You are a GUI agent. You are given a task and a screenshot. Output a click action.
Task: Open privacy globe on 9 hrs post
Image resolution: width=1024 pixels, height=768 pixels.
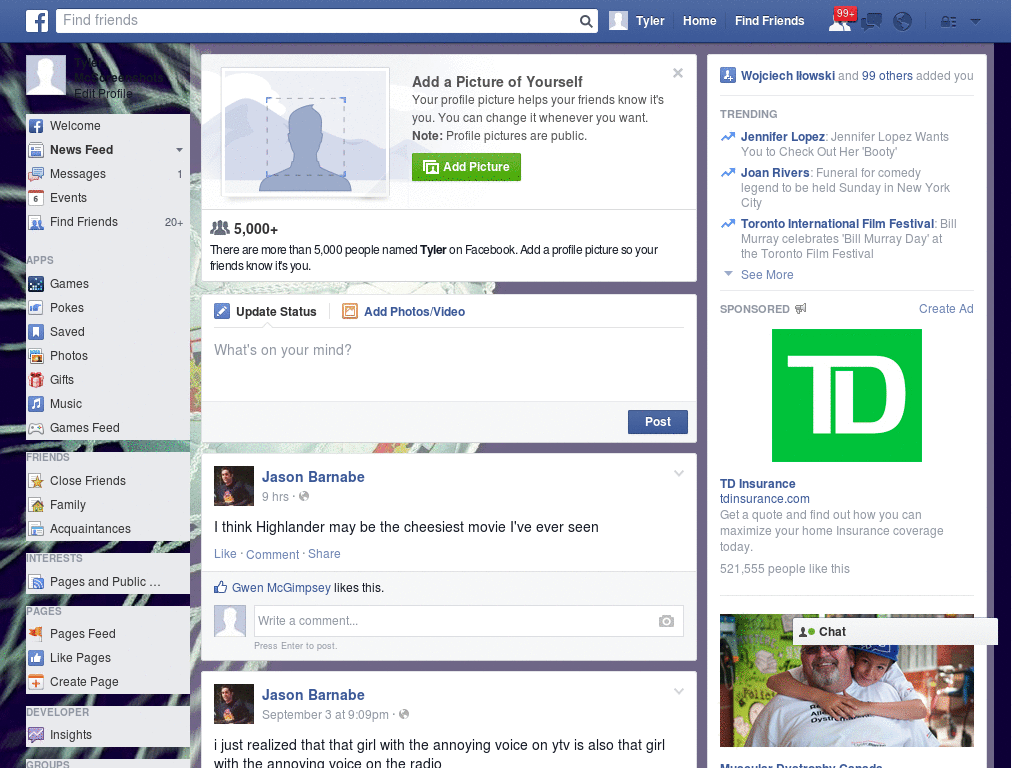304,497
